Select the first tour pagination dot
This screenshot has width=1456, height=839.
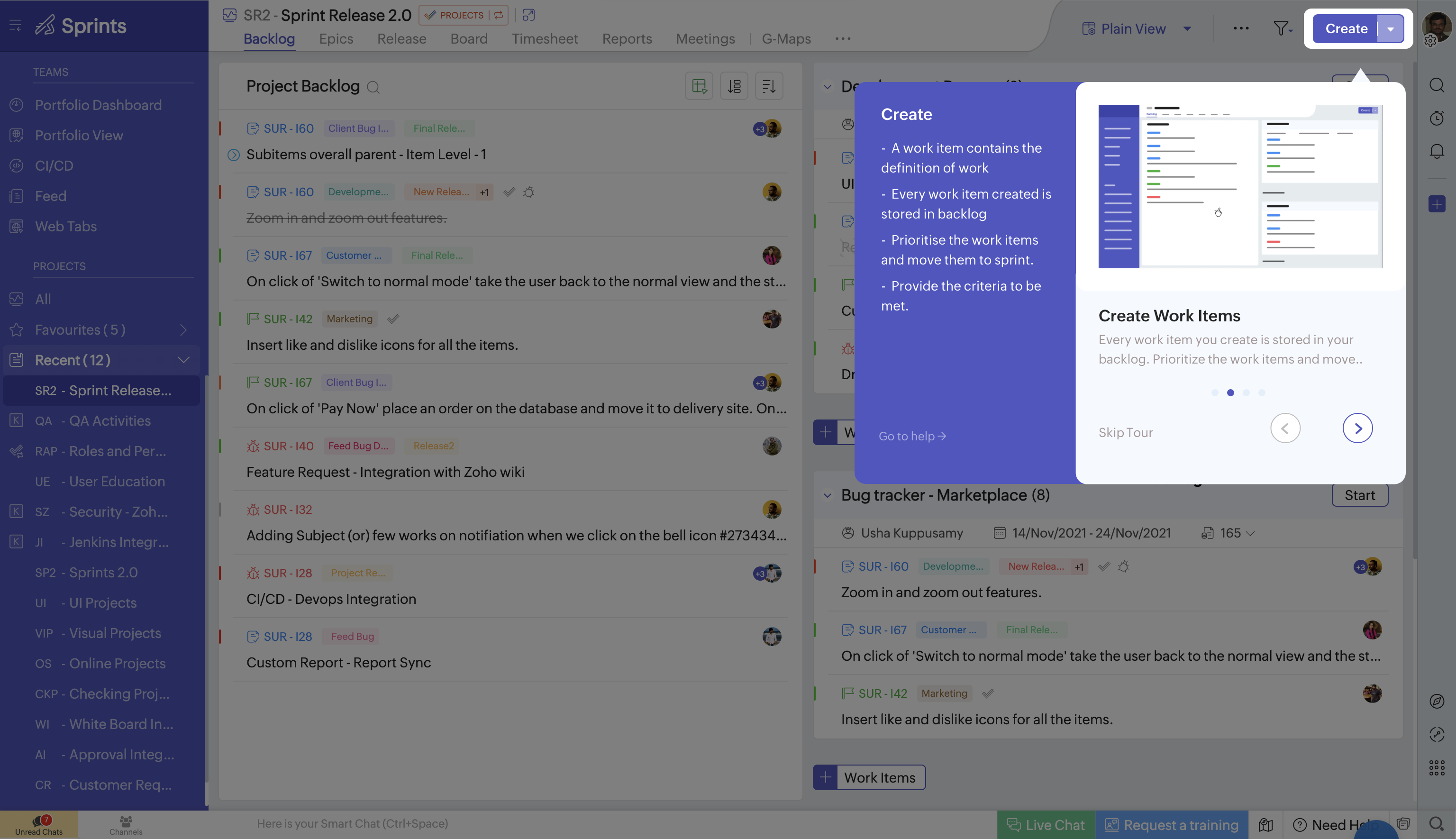(1215, 392)
